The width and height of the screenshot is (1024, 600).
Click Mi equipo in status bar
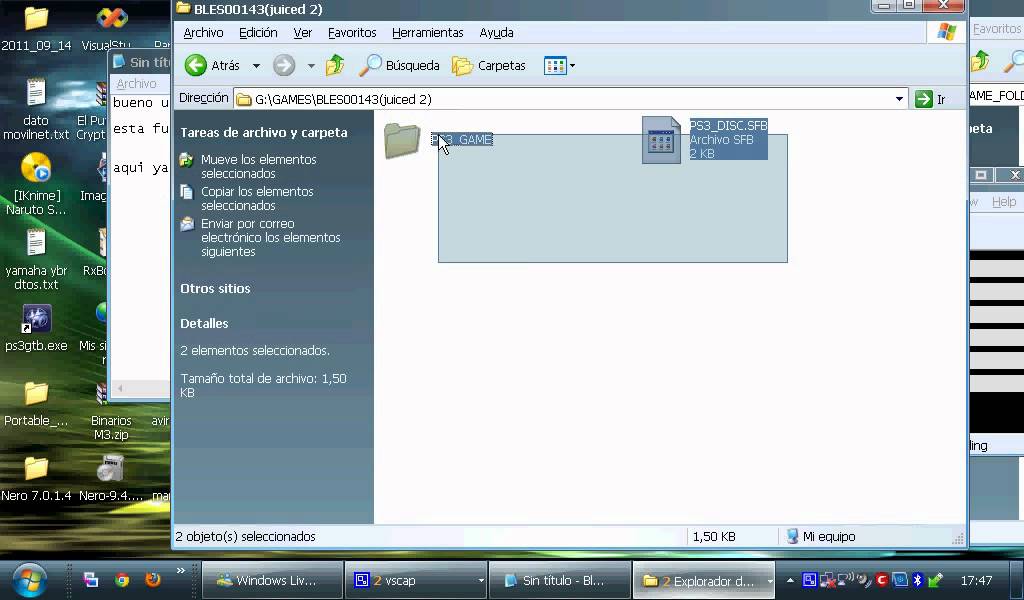(822, 537)
